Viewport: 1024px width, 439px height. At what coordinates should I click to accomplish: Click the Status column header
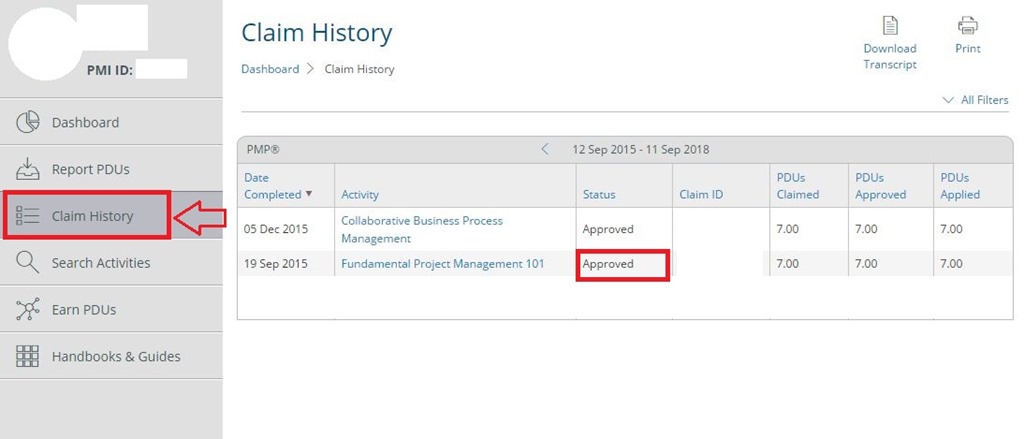pyautogui.click(x=599, y=195)
